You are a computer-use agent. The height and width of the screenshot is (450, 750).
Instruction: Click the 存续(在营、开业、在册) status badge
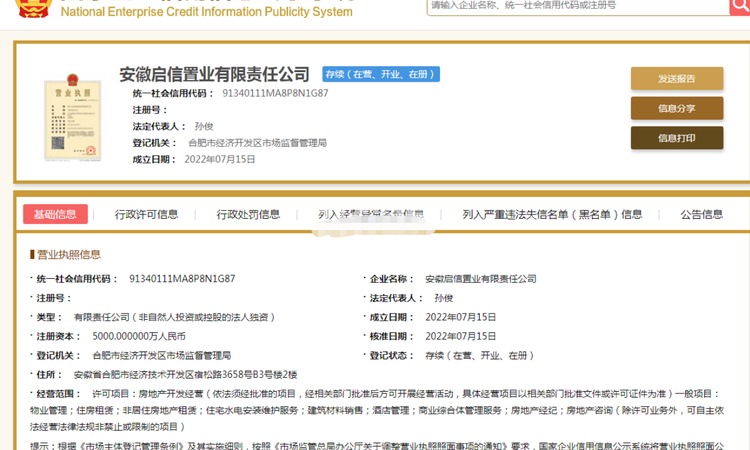381,74
